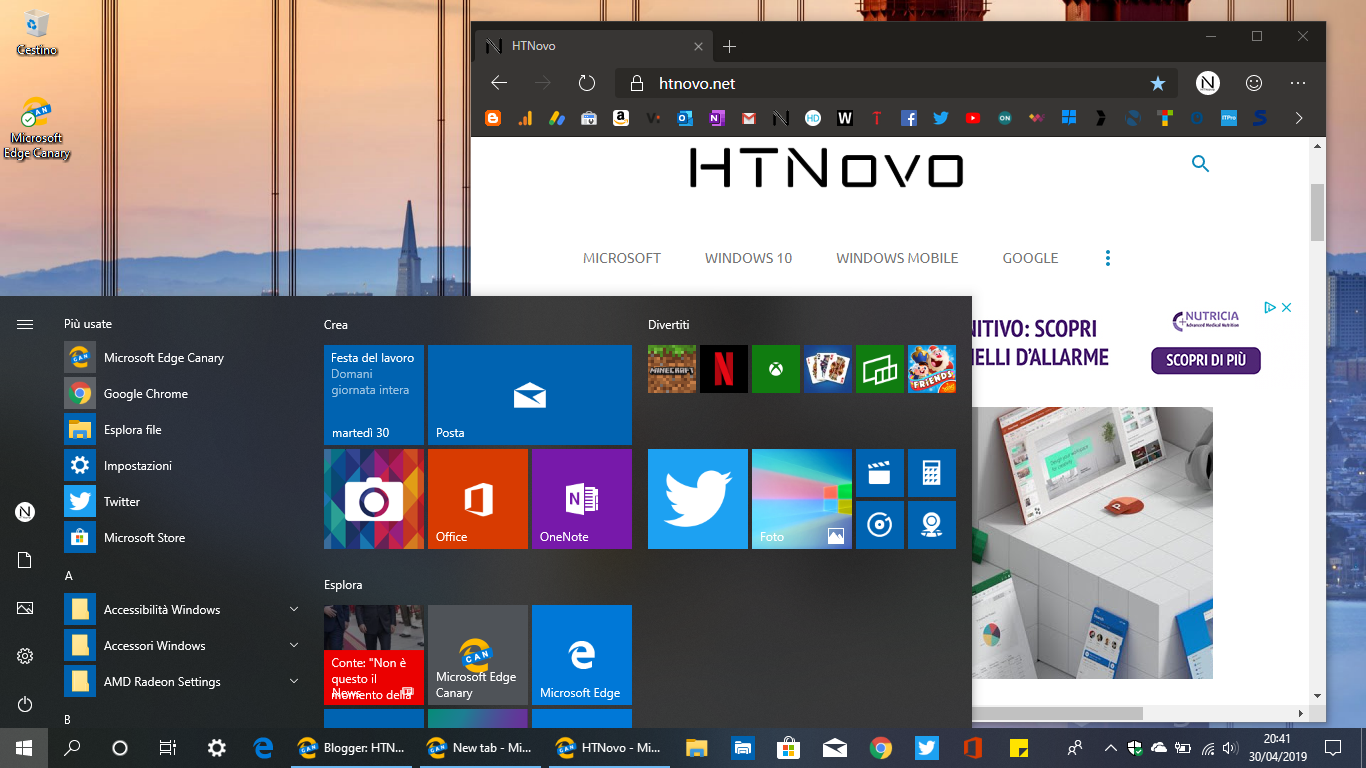The image size is (1366, 768).
Task: Open Documents icon in Start sidebar
Action: pos(25,560)
